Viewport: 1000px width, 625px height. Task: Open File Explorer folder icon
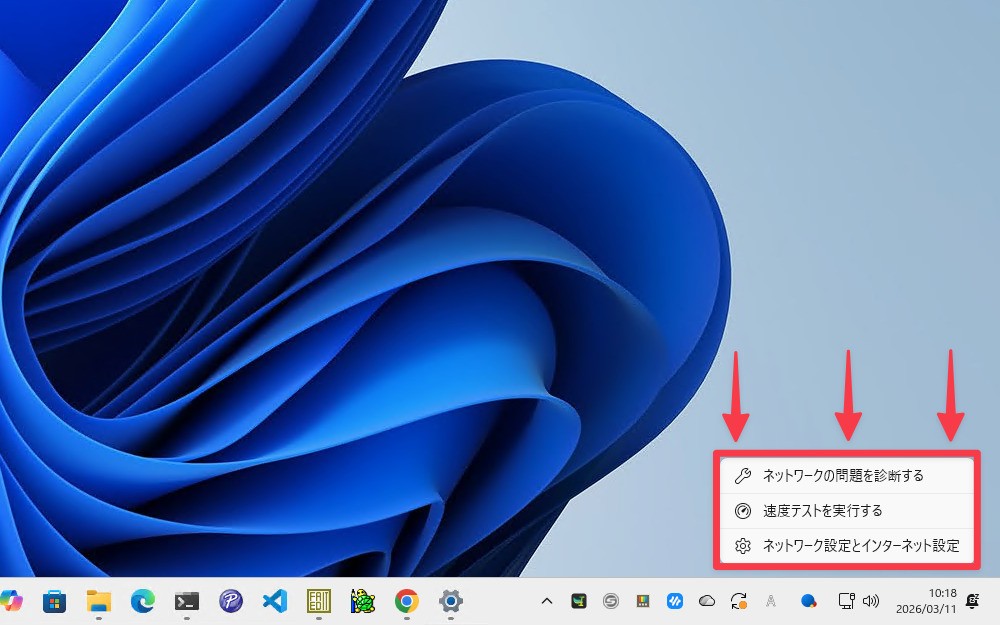point(99,601)
